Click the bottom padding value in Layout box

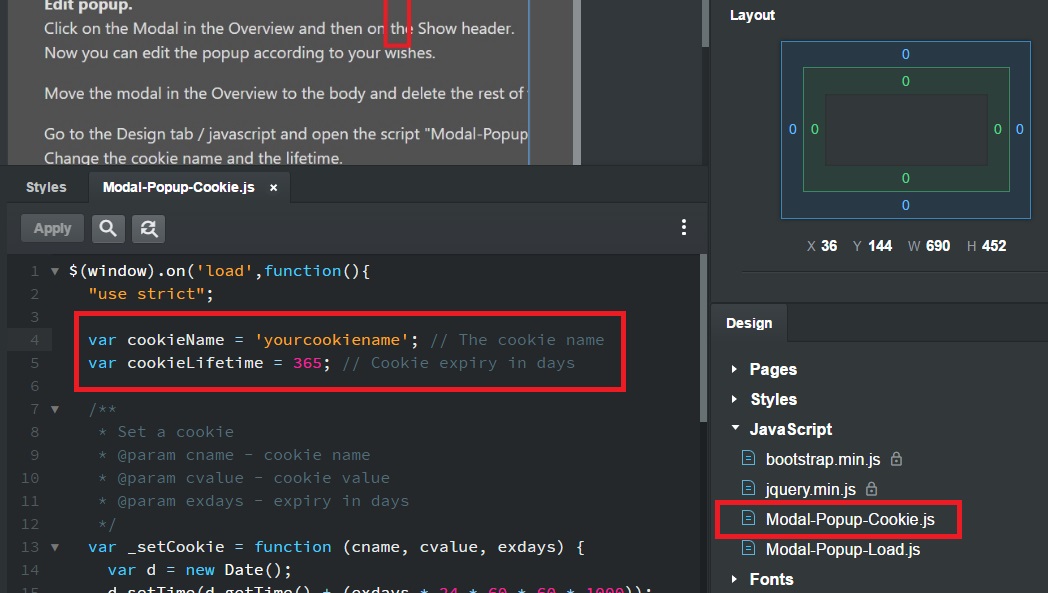coord(906,178)
